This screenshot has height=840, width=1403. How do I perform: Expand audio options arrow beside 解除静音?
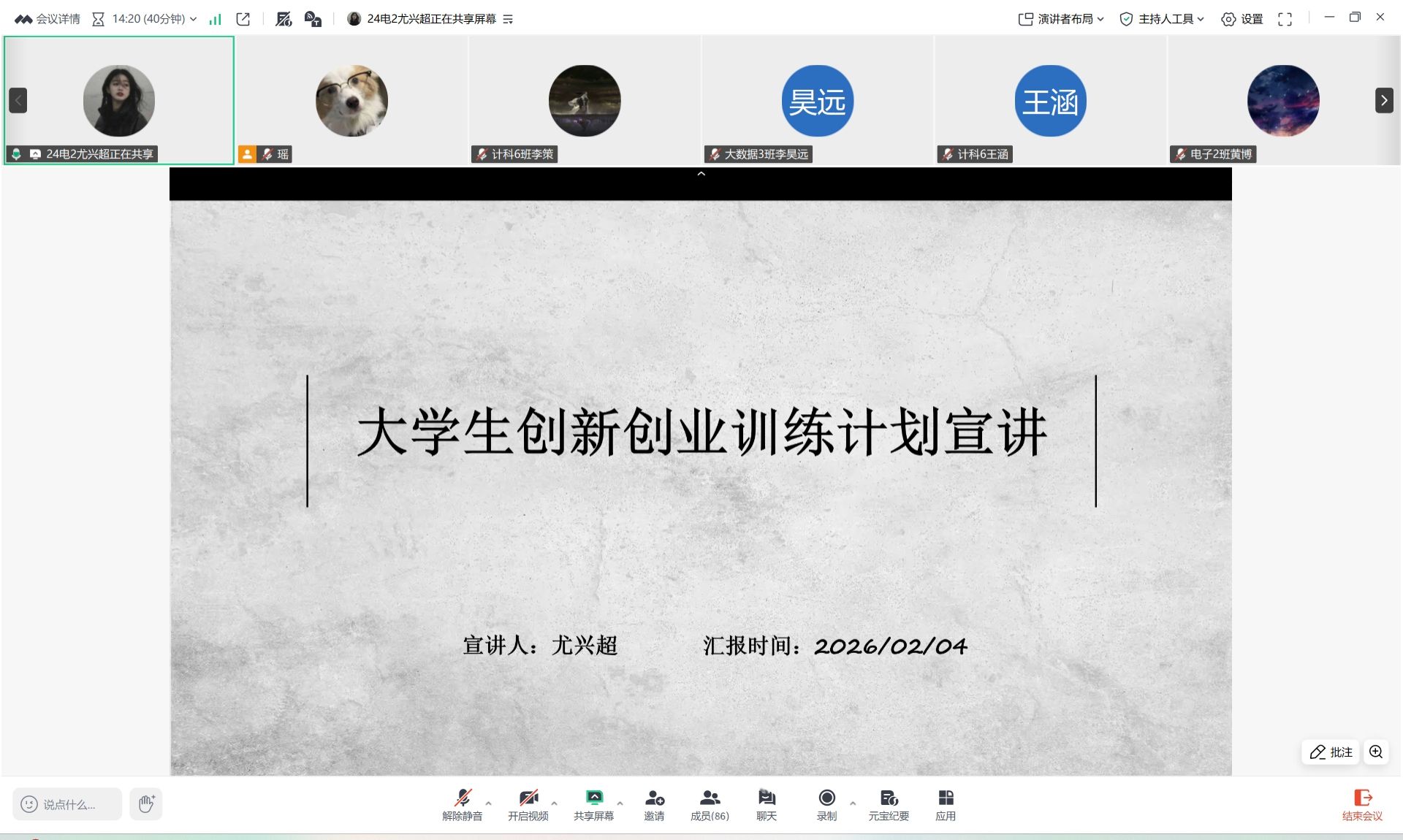point(489,803)
